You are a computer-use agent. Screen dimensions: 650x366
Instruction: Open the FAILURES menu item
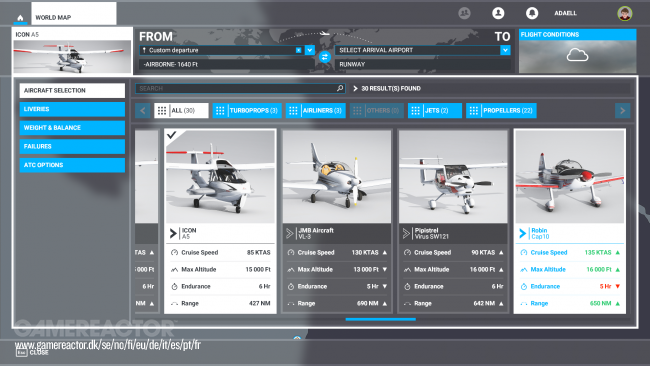72,146
